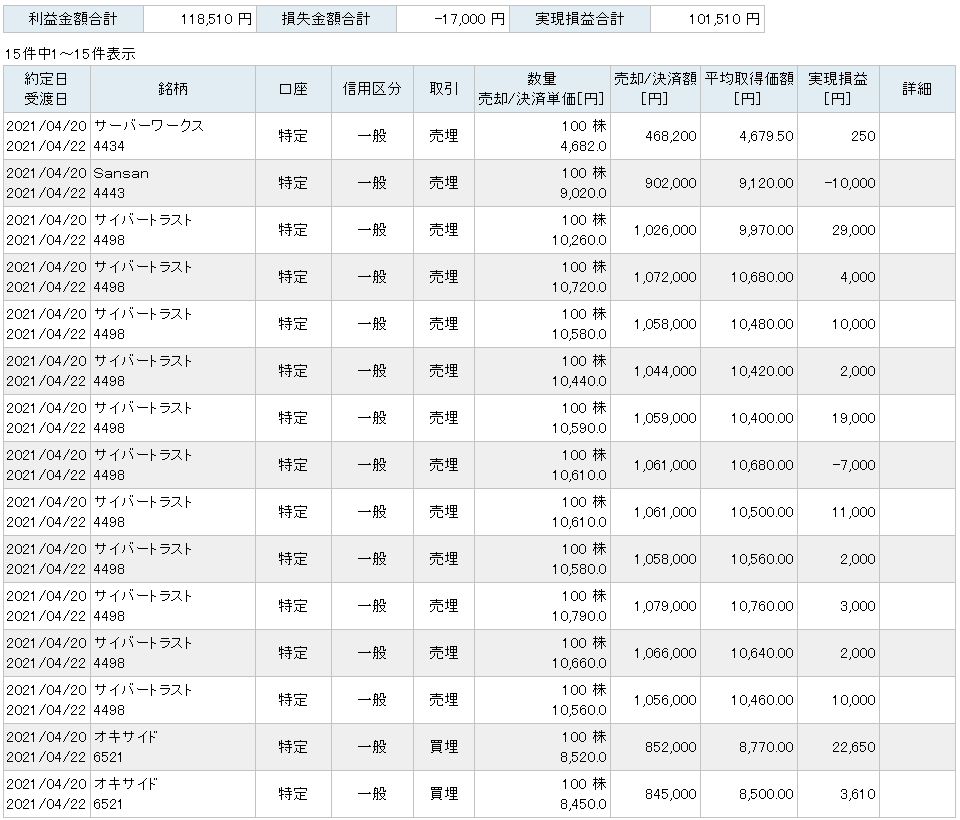Click the 利益金額合計 value 118,510 円
Screen dimensions: 960x820
pos(216,19)
